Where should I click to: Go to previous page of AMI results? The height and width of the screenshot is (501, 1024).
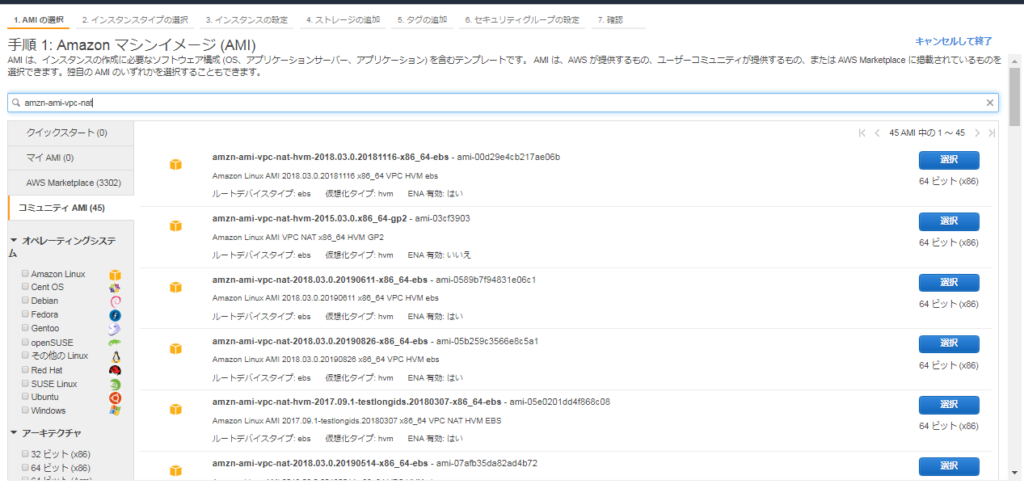coord(878,133)
